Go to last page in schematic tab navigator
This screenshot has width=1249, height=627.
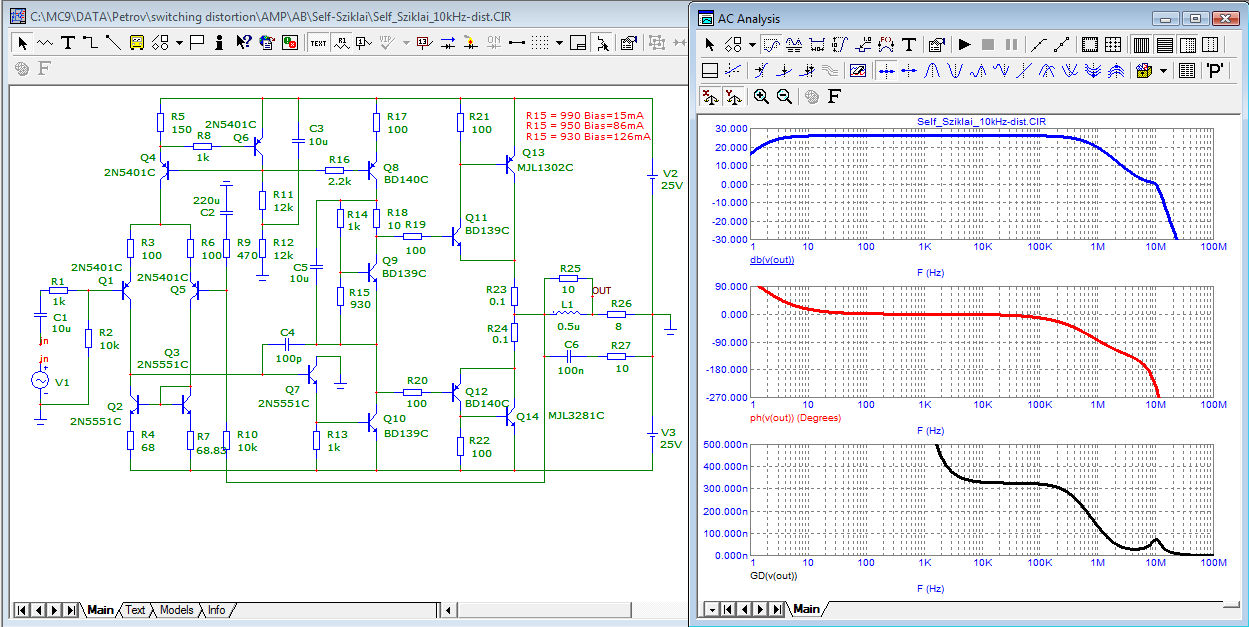[71, 610]
